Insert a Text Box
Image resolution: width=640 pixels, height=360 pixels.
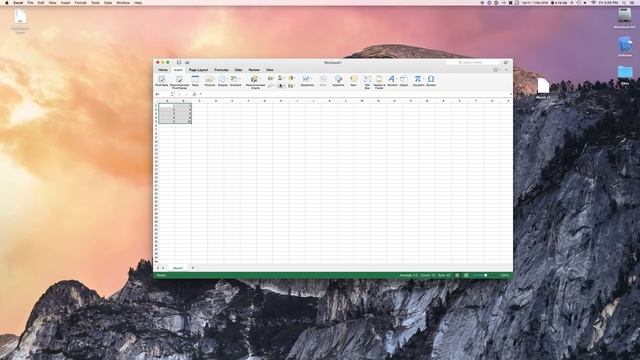(x=367, y=81)
